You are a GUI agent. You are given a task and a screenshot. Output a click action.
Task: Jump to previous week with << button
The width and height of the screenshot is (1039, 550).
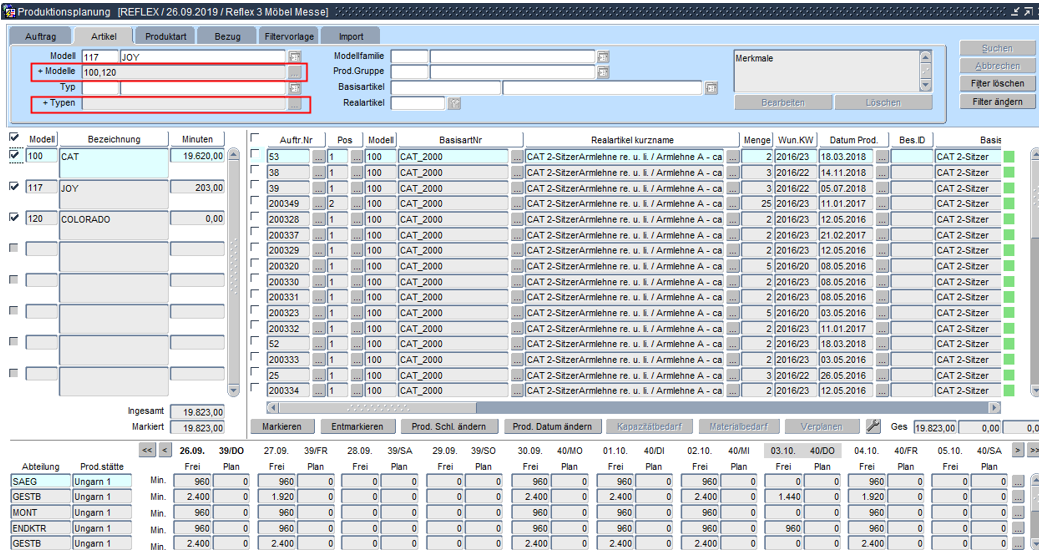click(148, 451)
